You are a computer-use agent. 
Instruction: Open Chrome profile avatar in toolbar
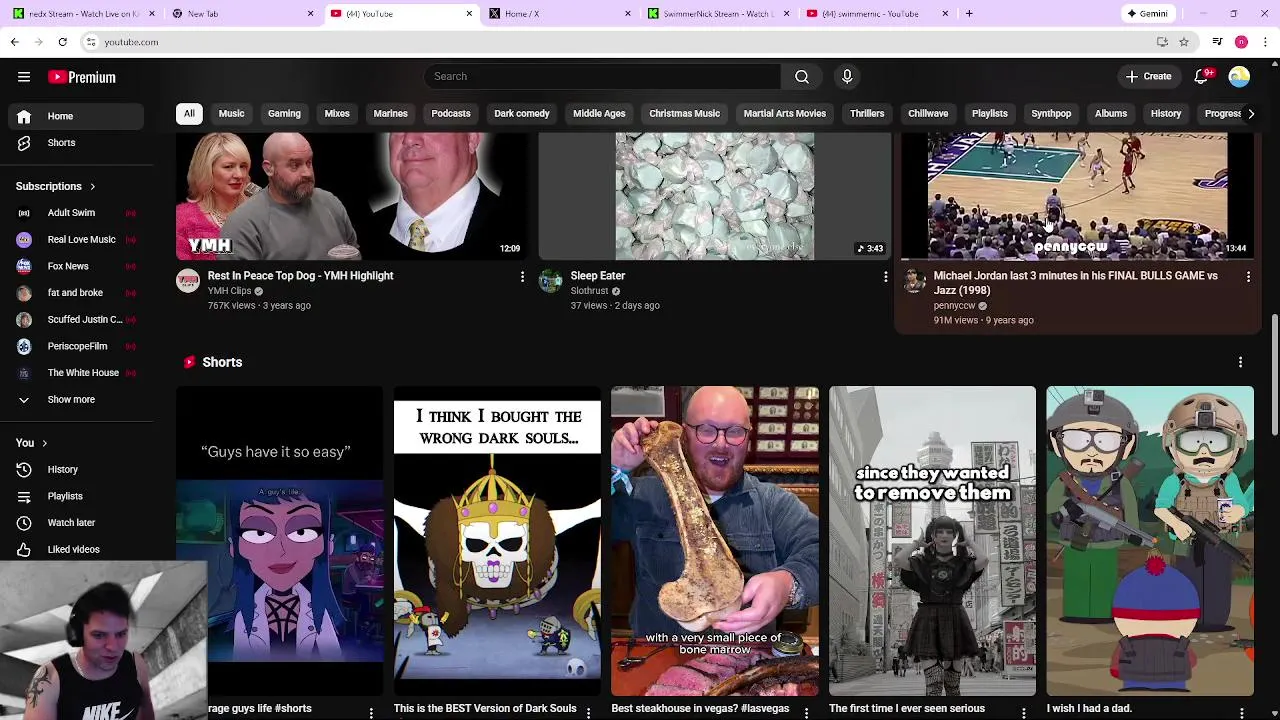point(1241,42)
